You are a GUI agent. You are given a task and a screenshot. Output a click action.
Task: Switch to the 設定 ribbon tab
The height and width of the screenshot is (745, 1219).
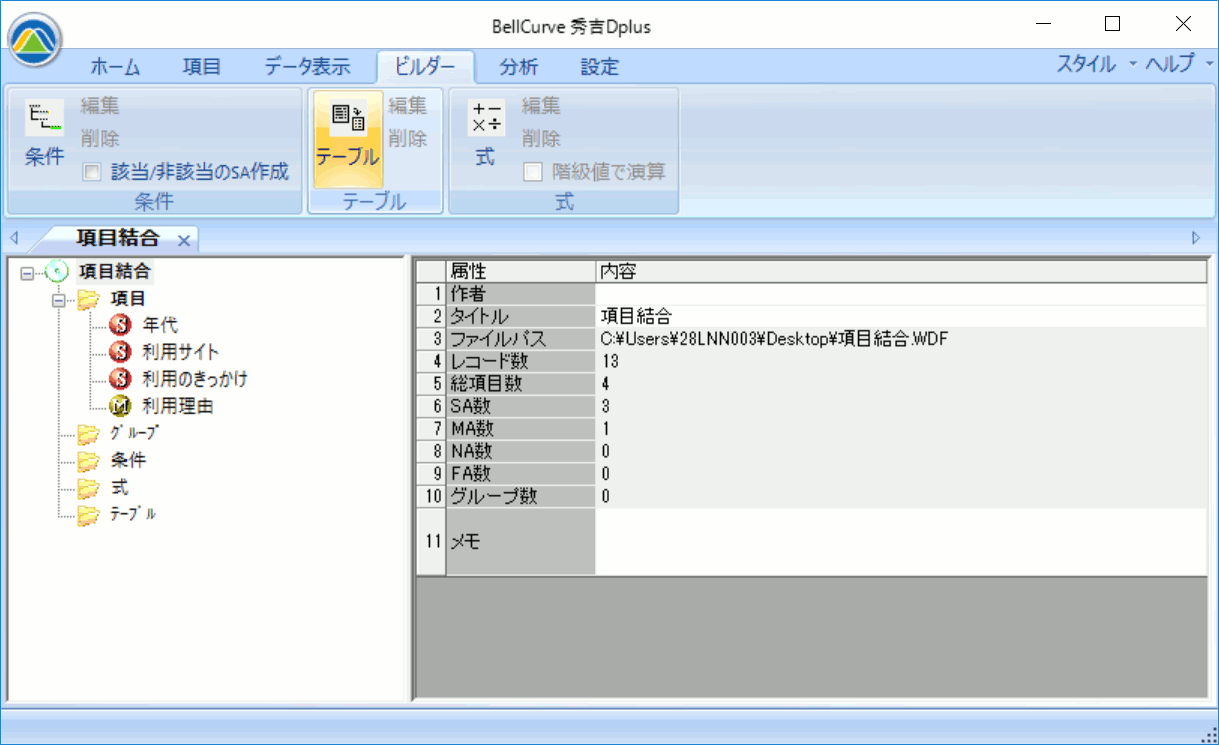pyautogui.click(x=600, y=67)
